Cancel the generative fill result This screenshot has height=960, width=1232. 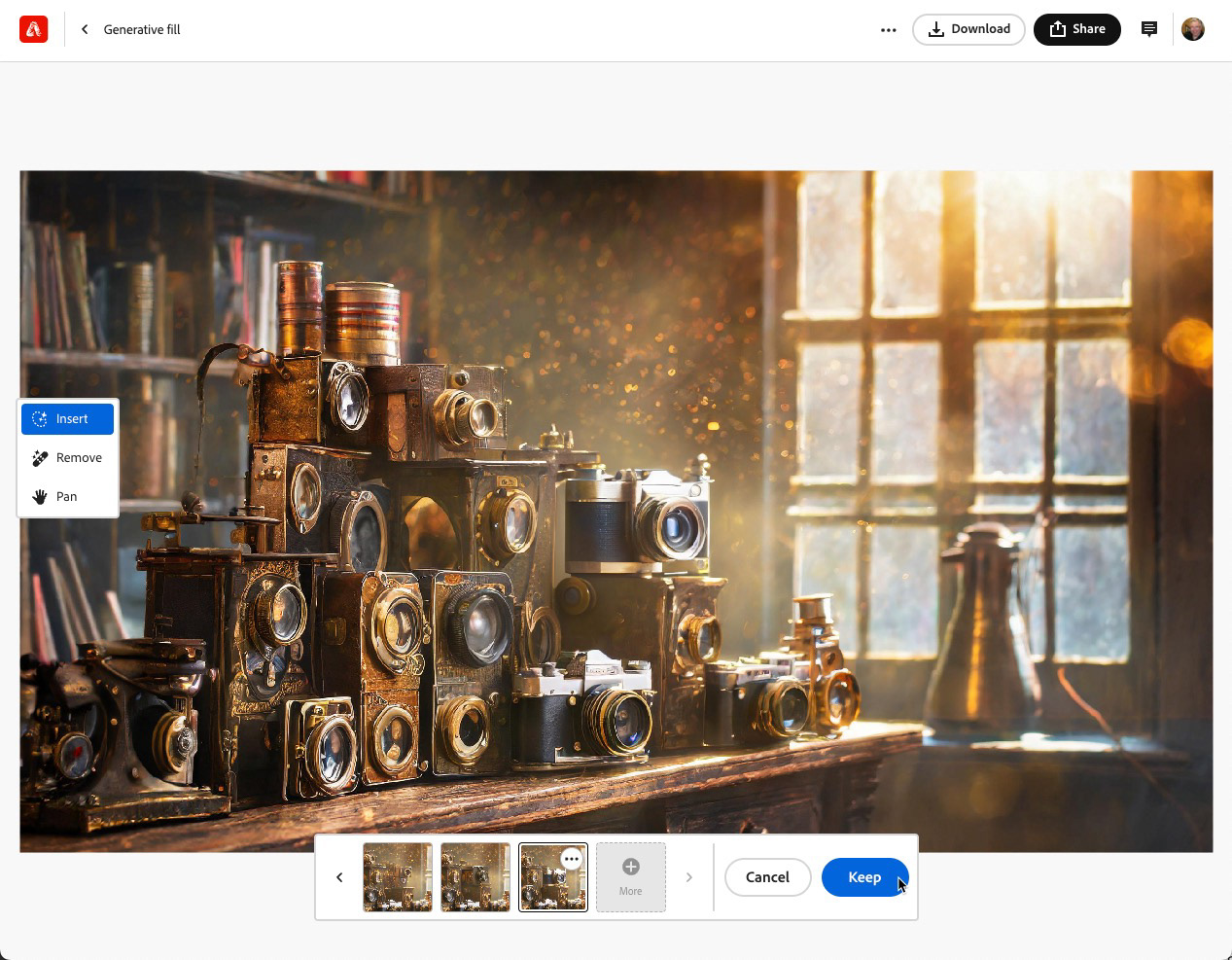(x=767, y=877)
